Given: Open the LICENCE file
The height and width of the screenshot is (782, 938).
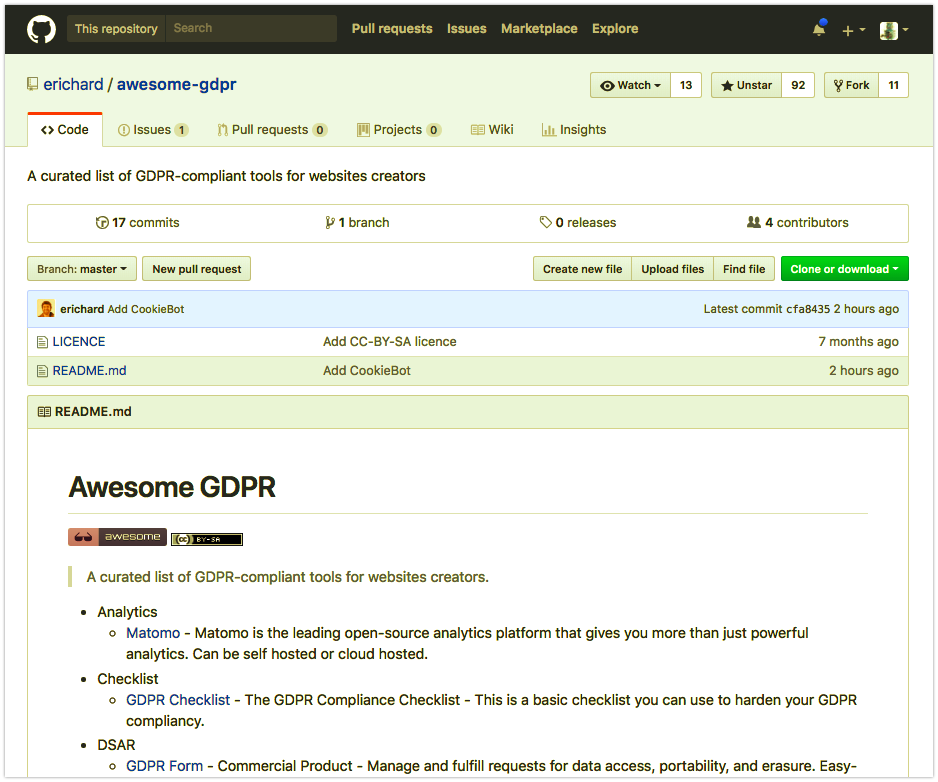Looking at the screenshot, I should 79,342.
